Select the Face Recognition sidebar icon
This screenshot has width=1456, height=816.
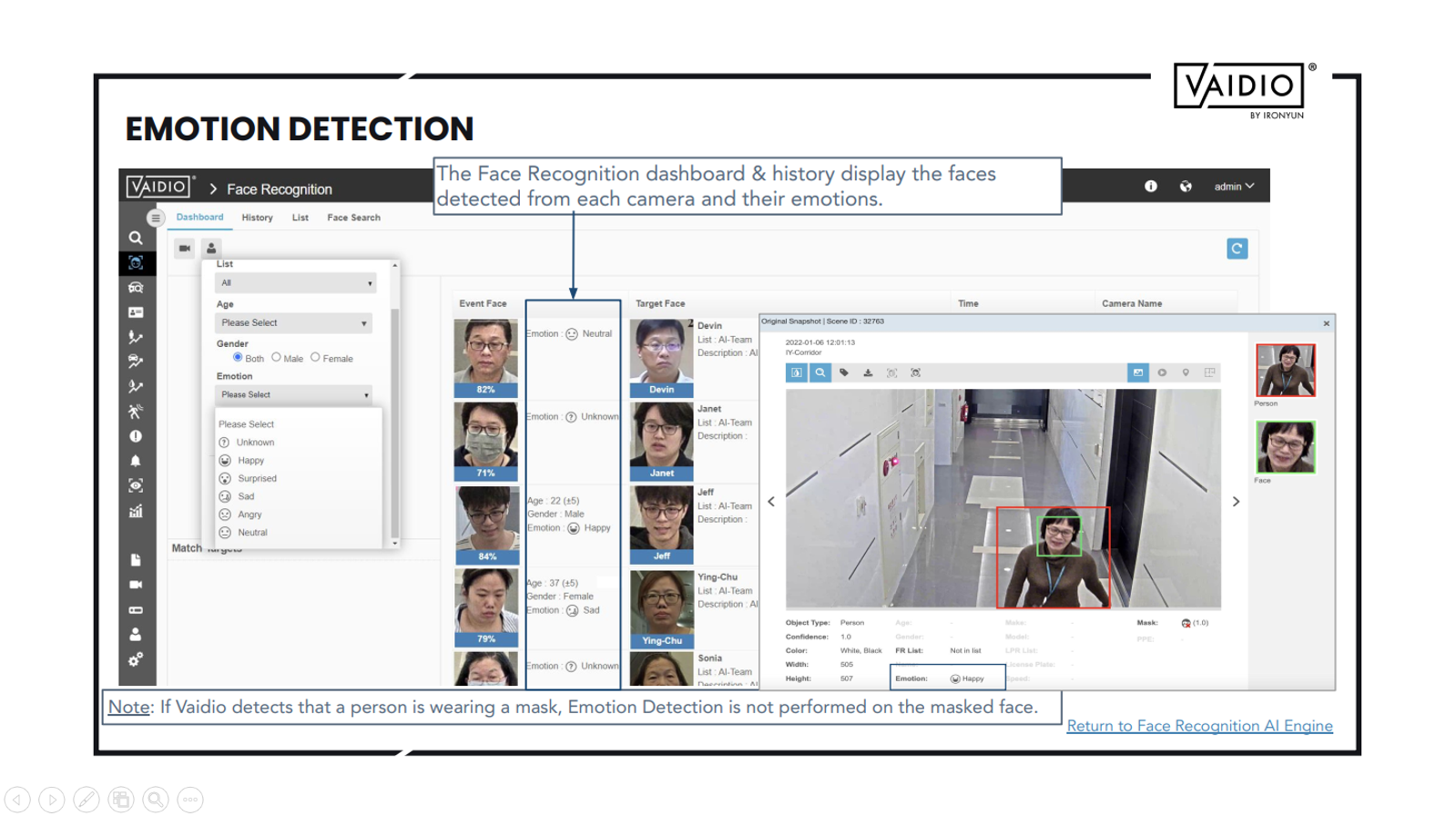coord(136,263)
